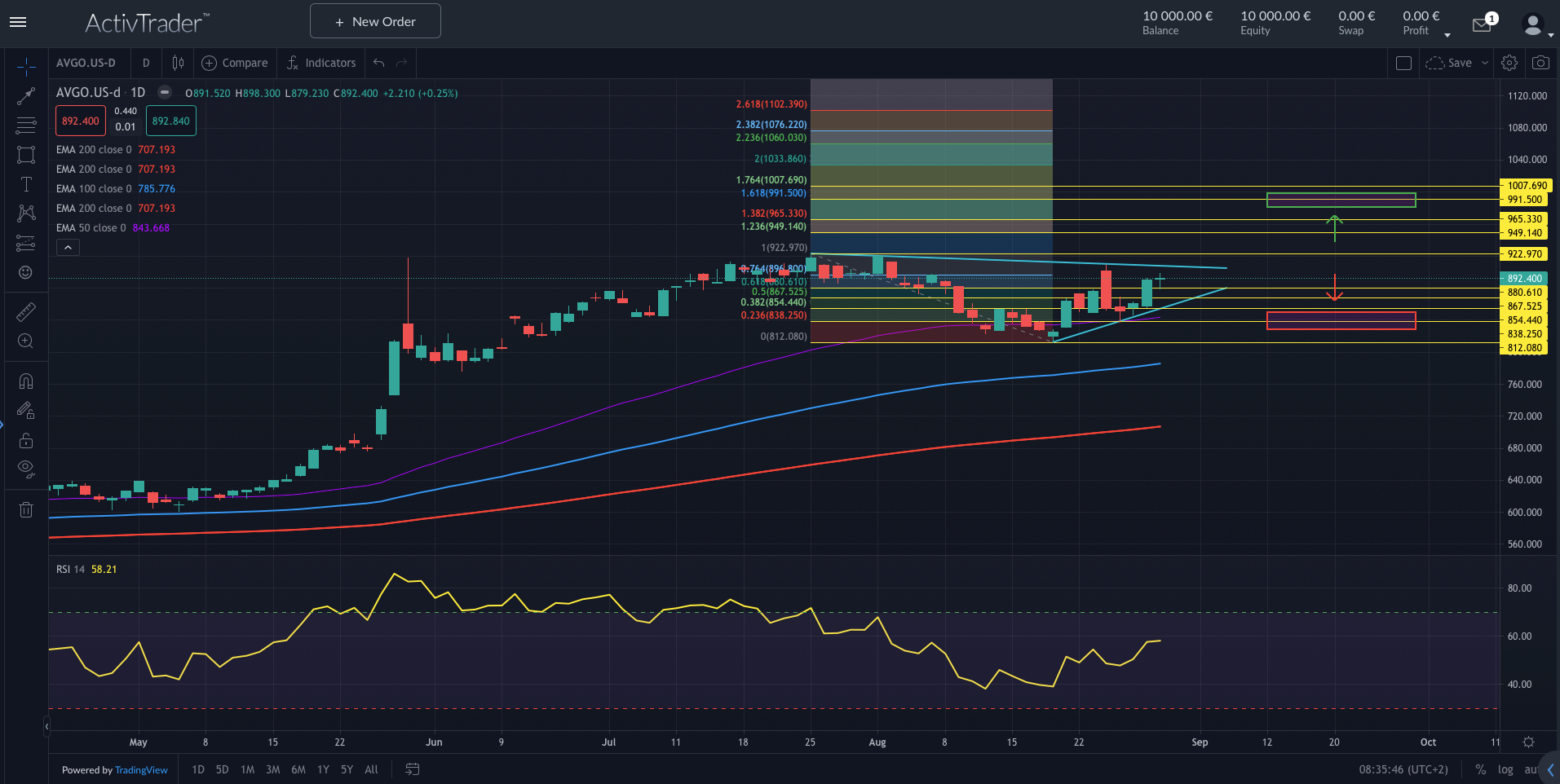Select the ruler measure tool

26,312
